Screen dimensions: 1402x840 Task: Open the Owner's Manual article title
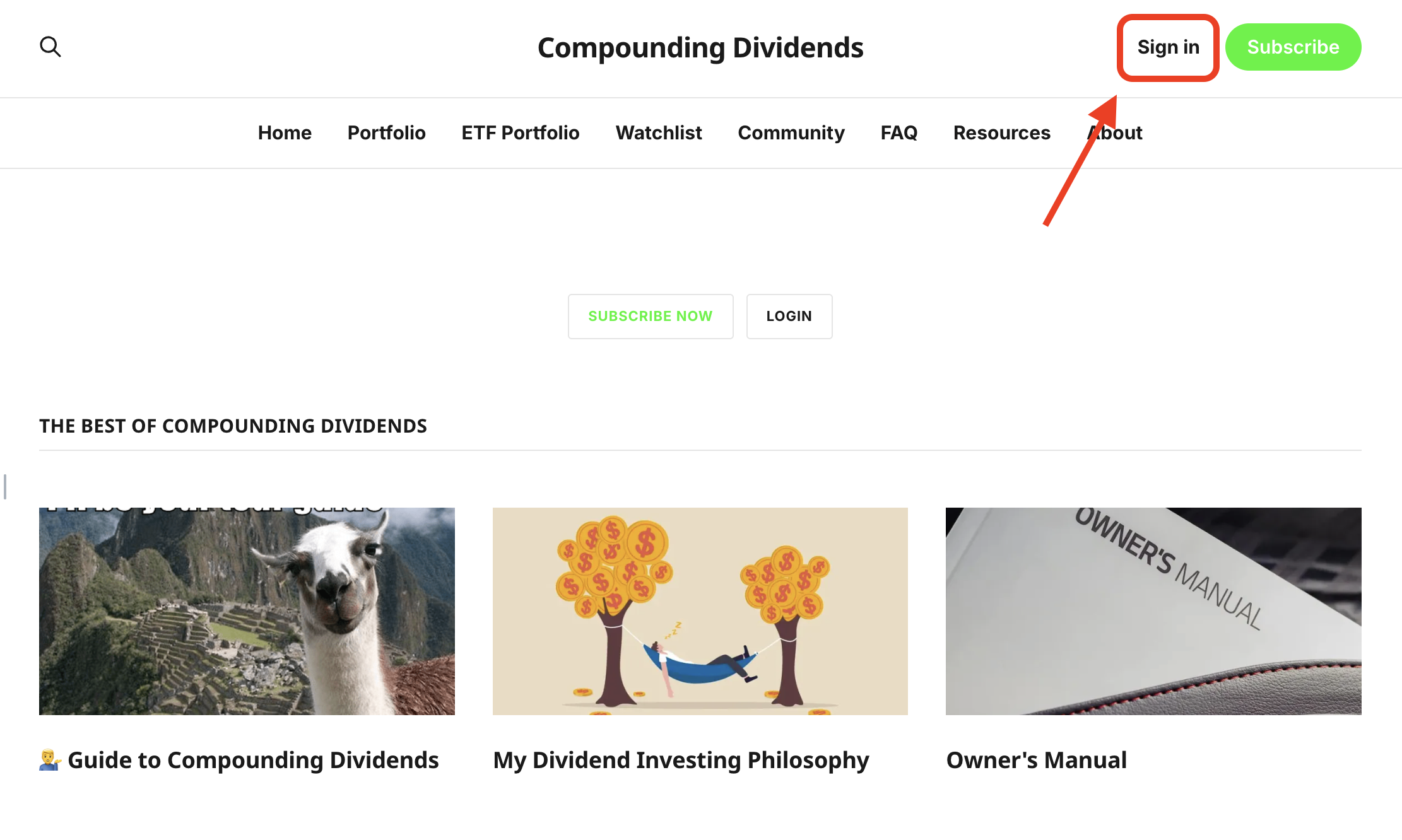(x=1036, y=760)
